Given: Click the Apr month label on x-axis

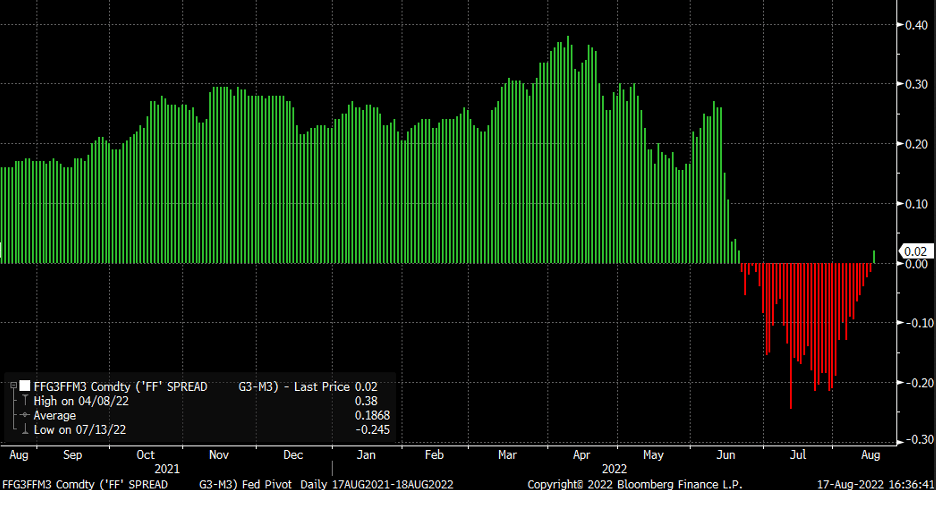Looking at the screenshot, I should tap(581, 455).
